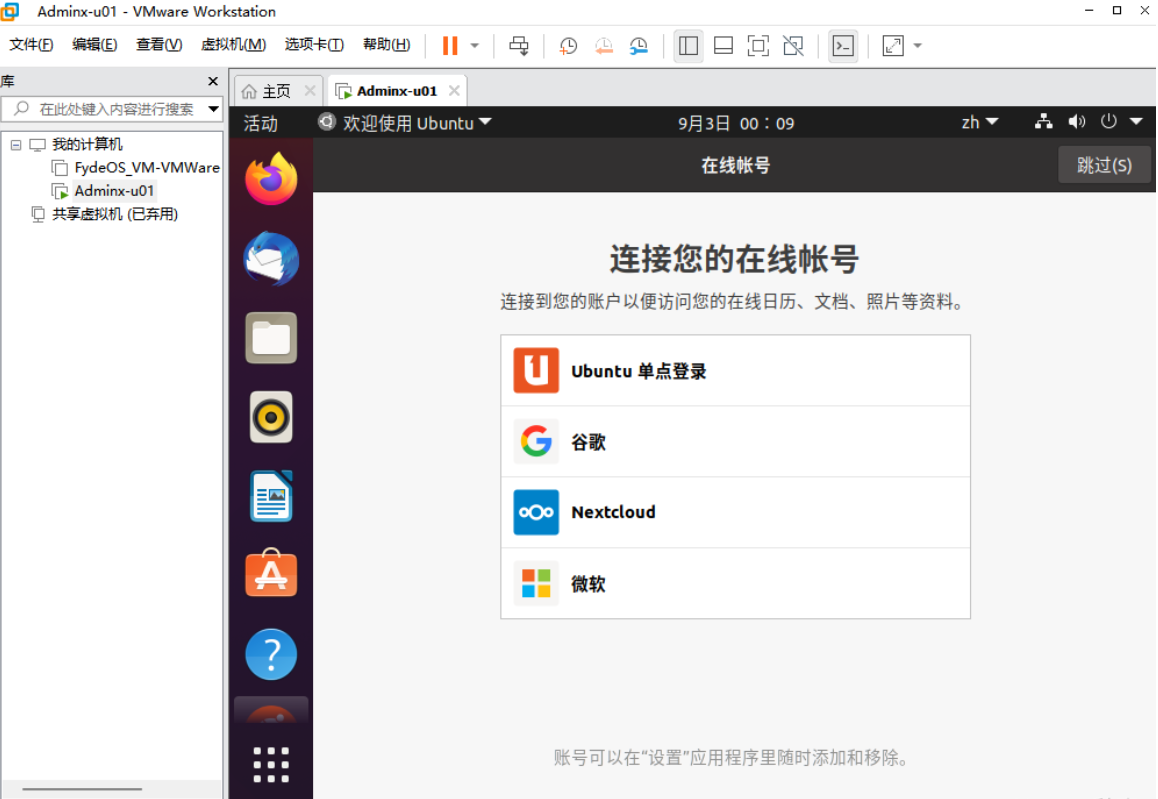Choose 微软 account option
This screenshot has height=799, width=1158.
(736, 583)
